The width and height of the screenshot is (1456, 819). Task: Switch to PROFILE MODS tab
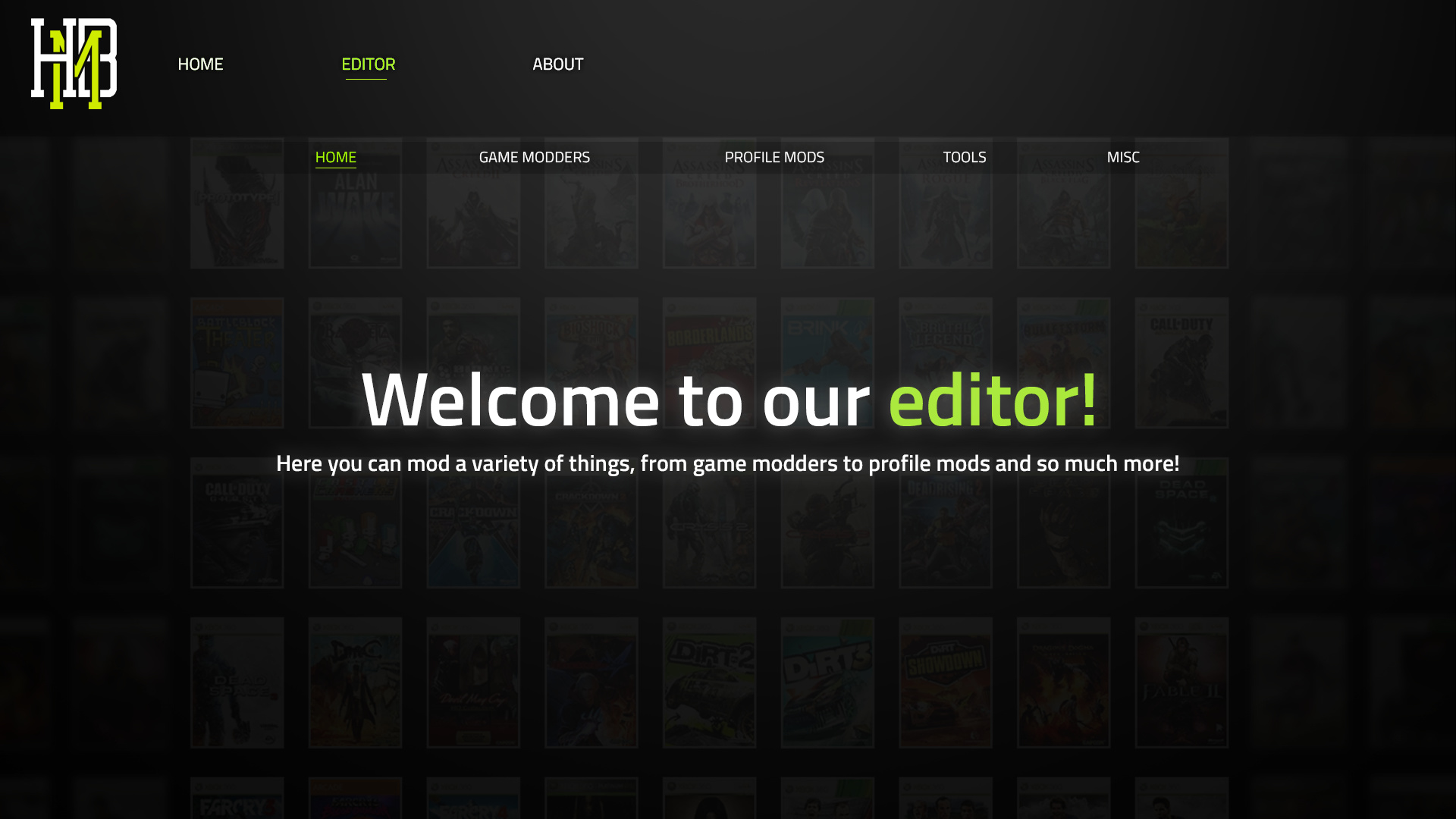(x=773, y=157)
